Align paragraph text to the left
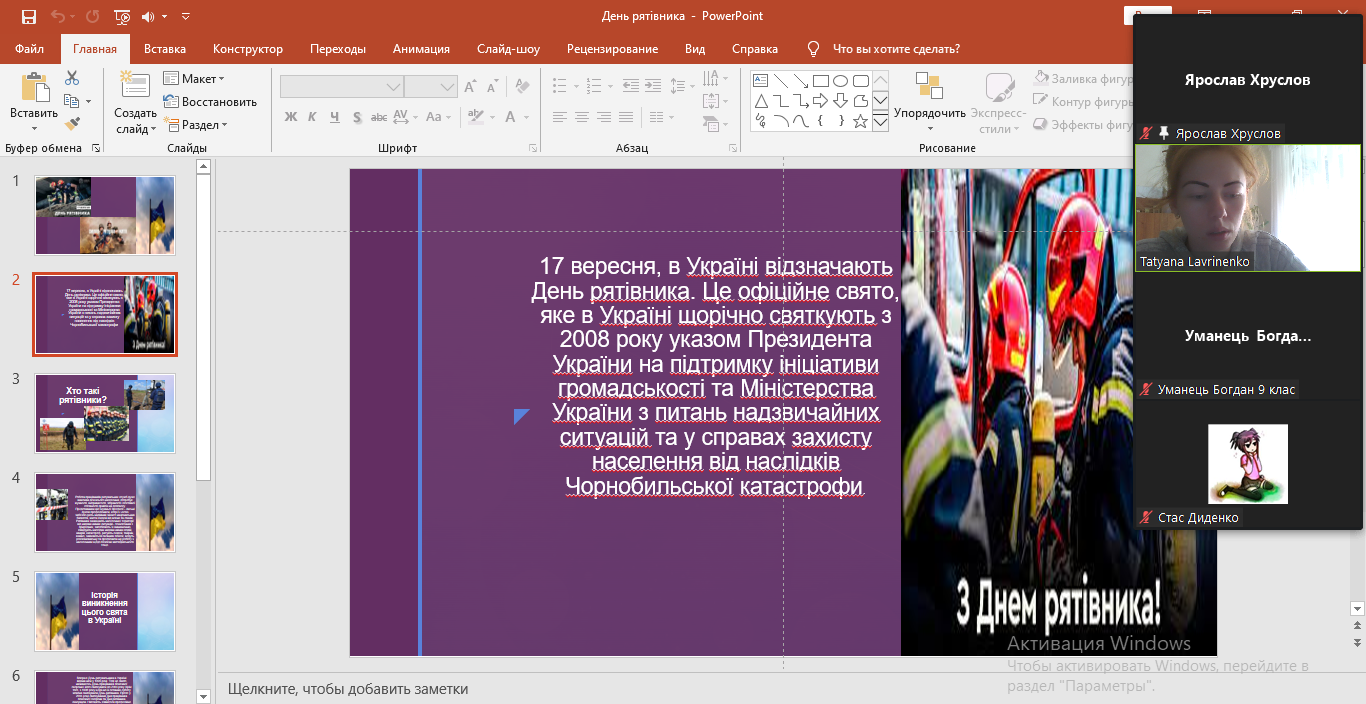1366x704 pixels. 560,117
